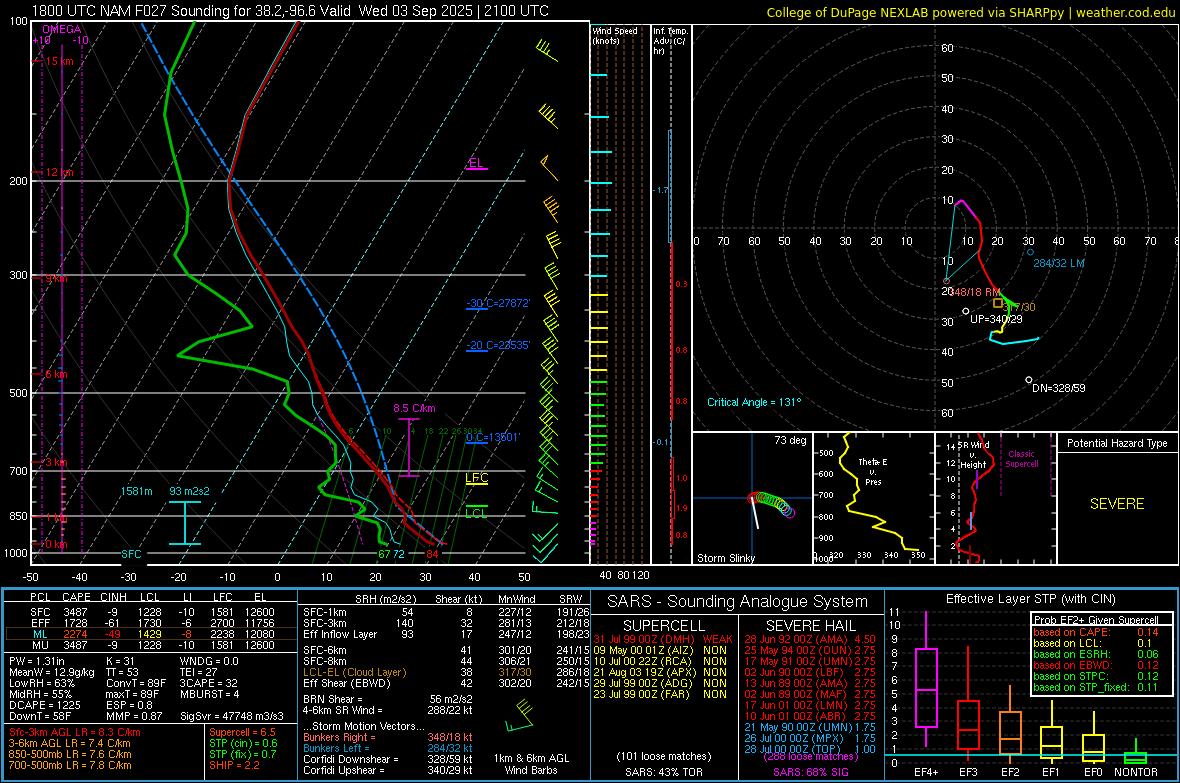The height and width of the screenshot is (783, 1180).
Task: Click the Potential Hazard Type header
Action: 1117,443
